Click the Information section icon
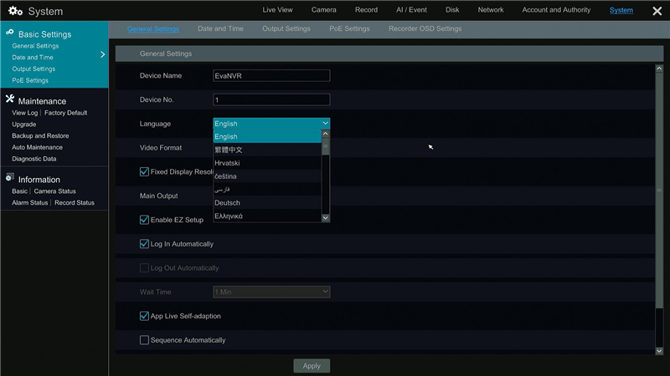Image resolution: width=670 pixels, height=376 pixels. [10, 177]
